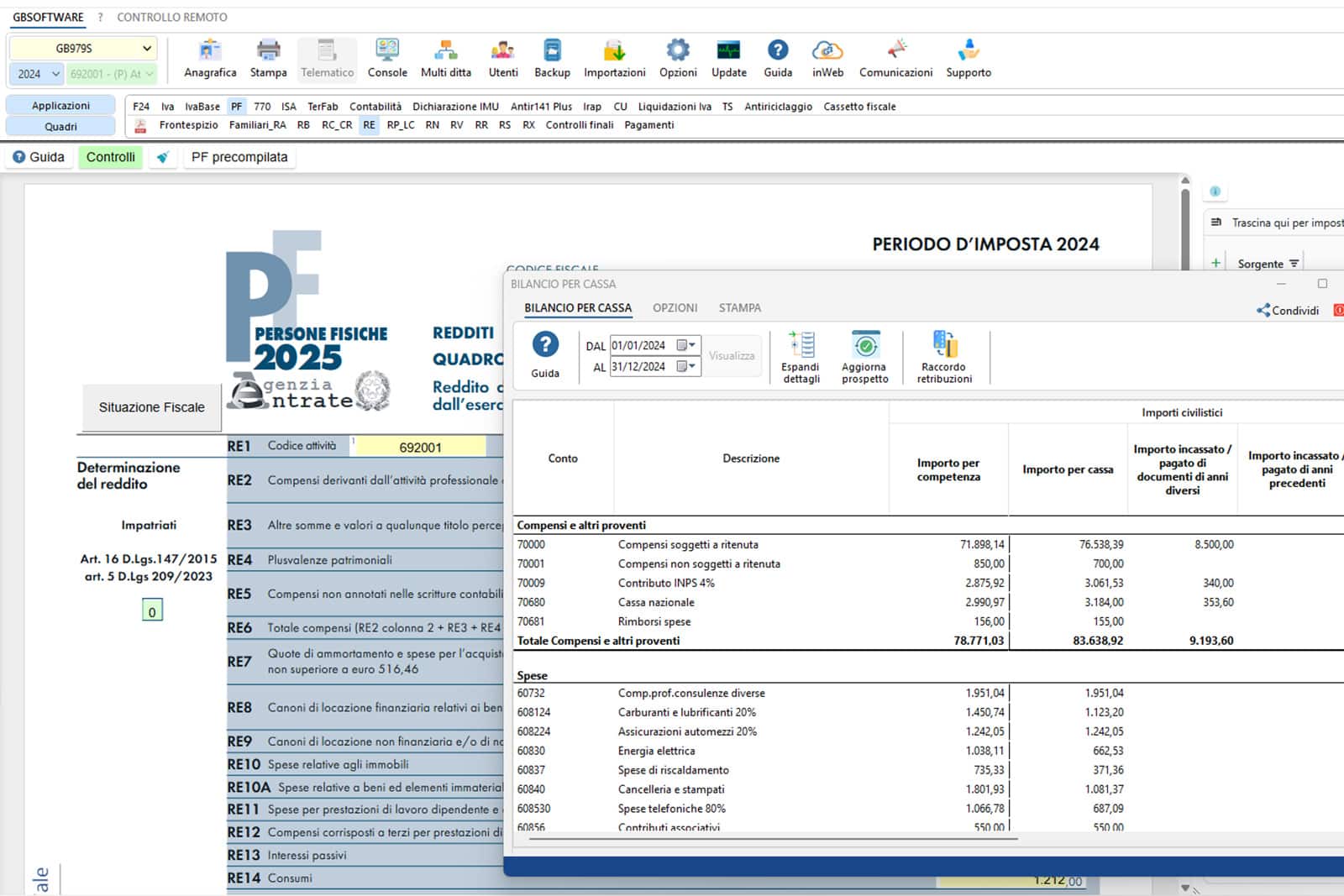The image size is (1344, 896).
Task: Open the Multi ditta tool
Action: 445,52
